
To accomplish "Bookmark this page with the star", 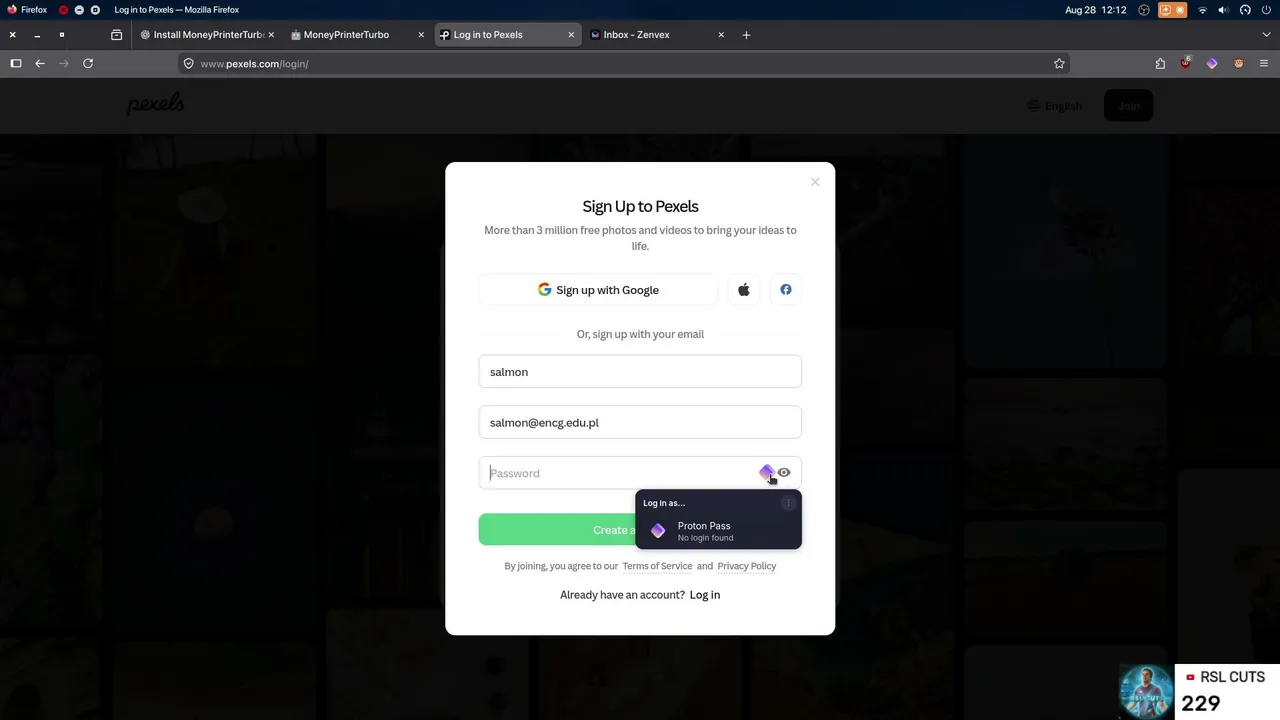I will (1059, 63).
